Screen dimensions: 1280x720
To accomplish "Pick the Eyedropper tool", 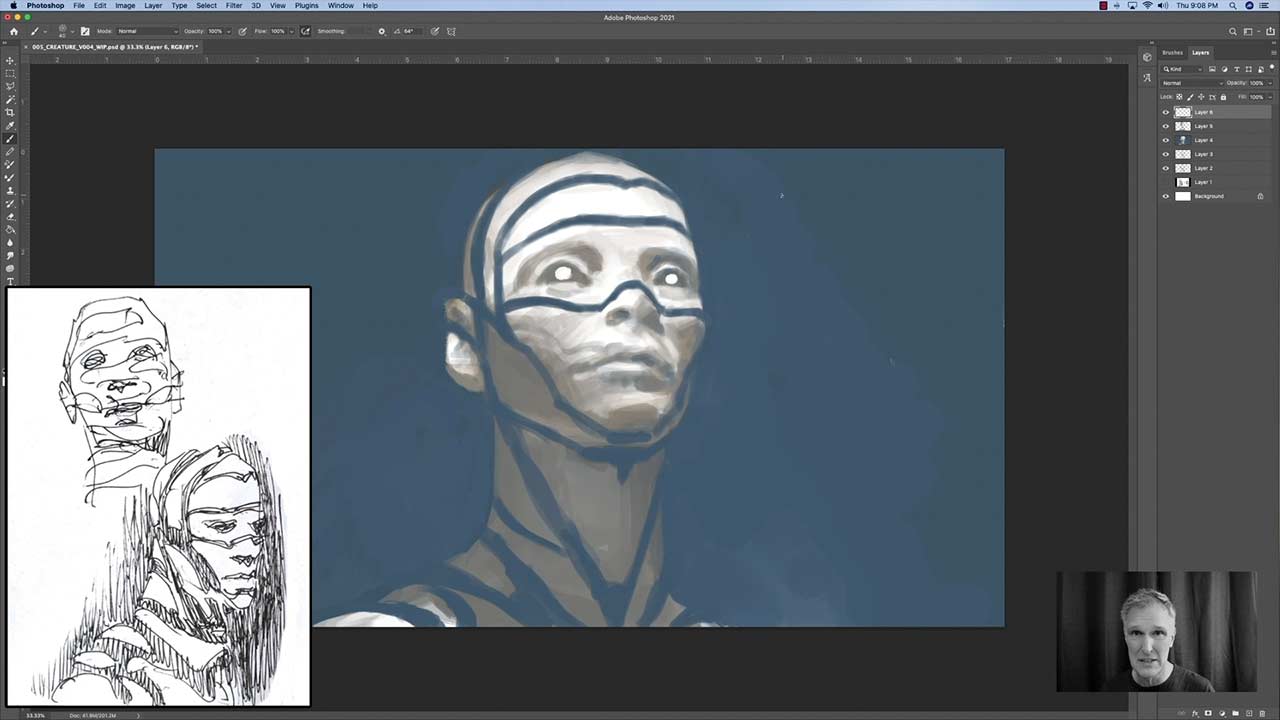I will pos(10,126).
